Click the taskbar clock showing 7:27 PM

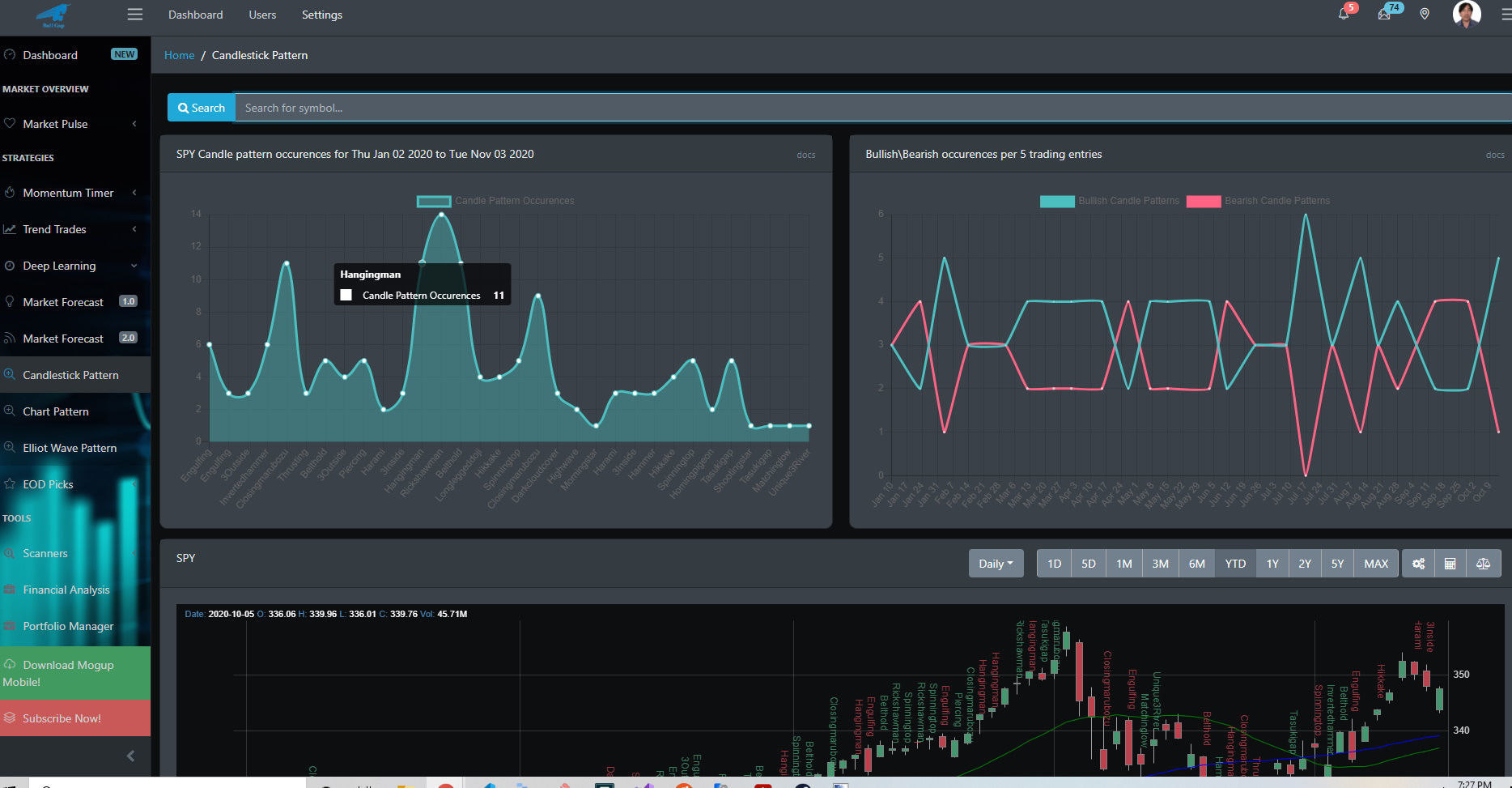point(1474,784)
